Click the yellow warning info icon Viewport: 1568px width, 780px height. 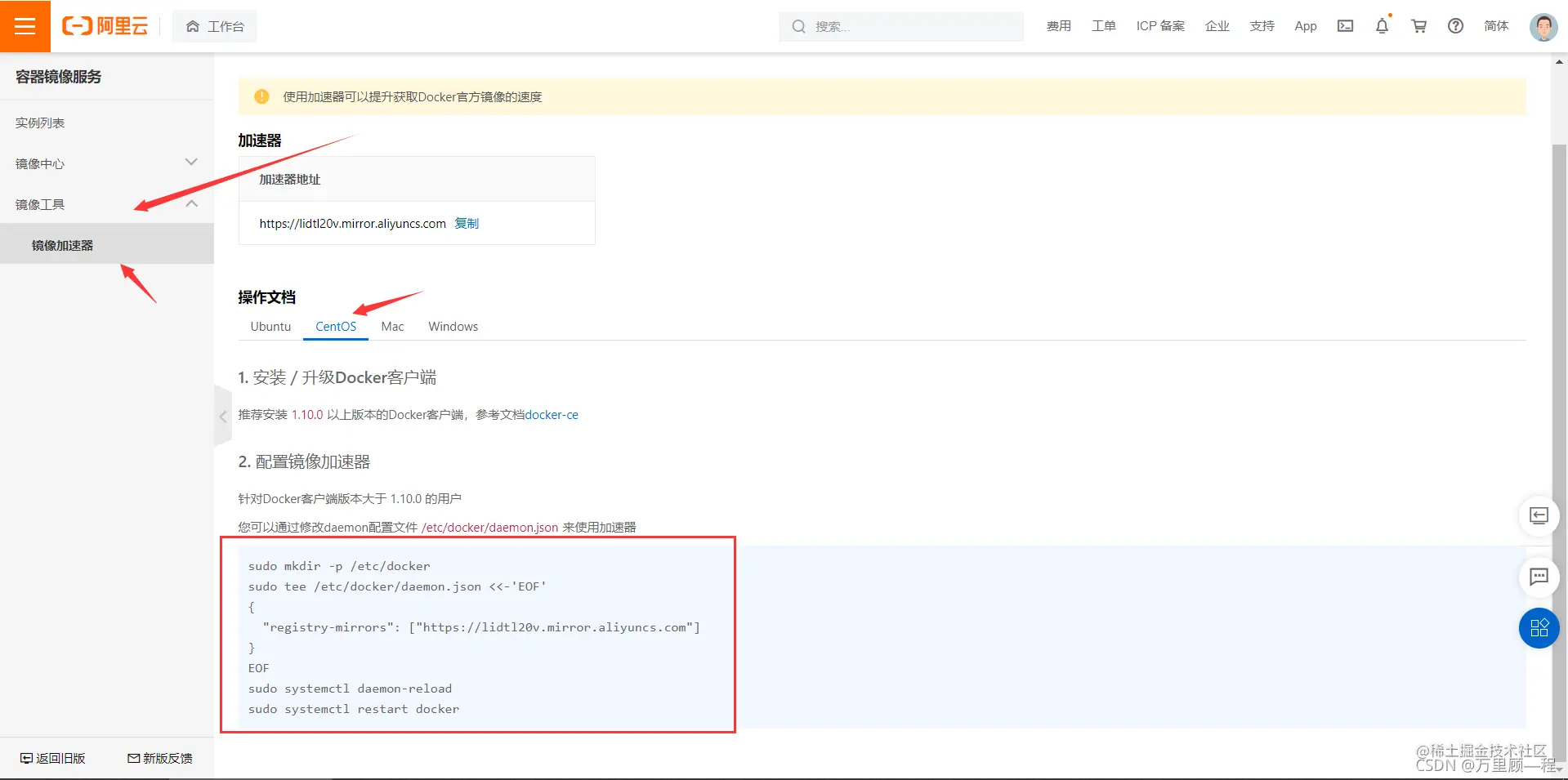pyautogui.click(x=261, y=96)
